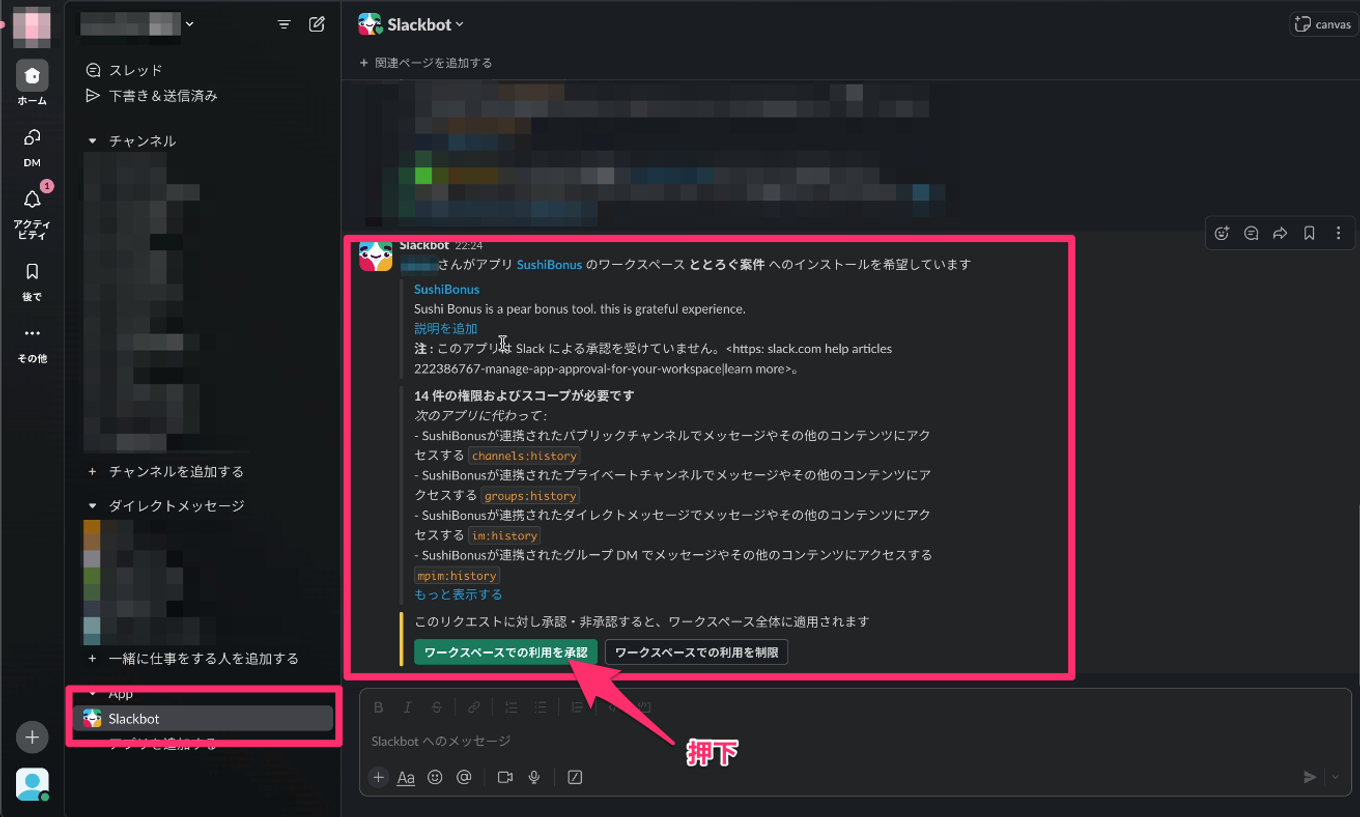Toggle strikethrough formatting in composer
The height and width of the screenshot is (817, 1360).
(437, 707)
